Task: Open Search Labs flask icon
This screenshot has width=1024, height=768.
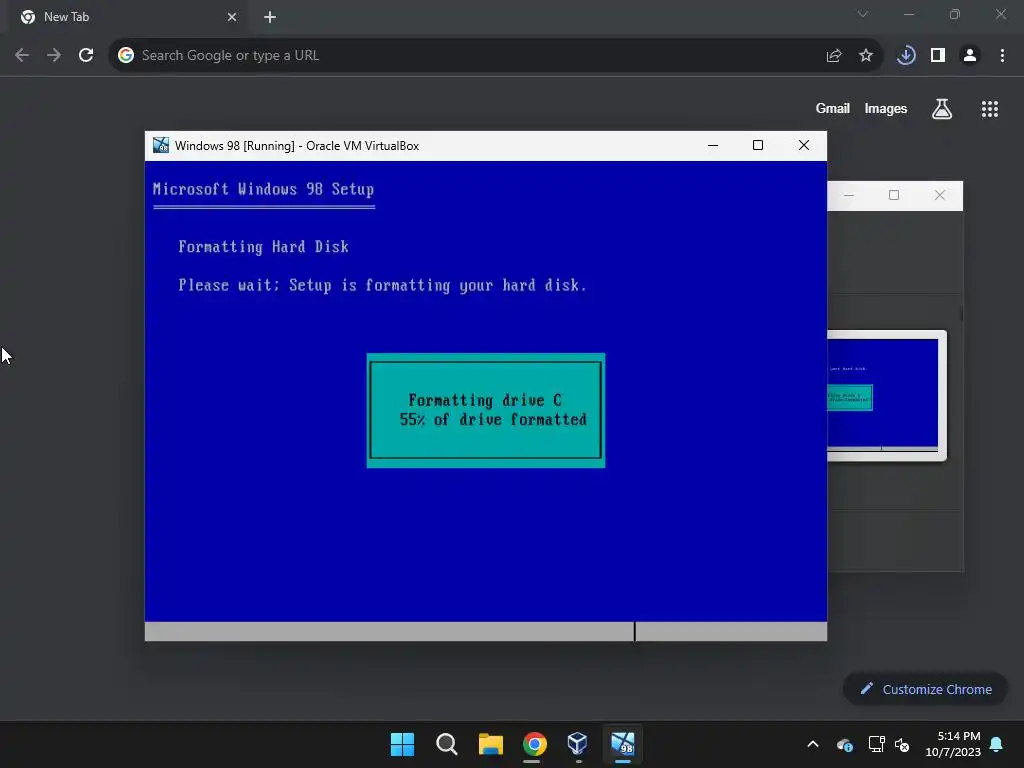Action: click(942, 108)
